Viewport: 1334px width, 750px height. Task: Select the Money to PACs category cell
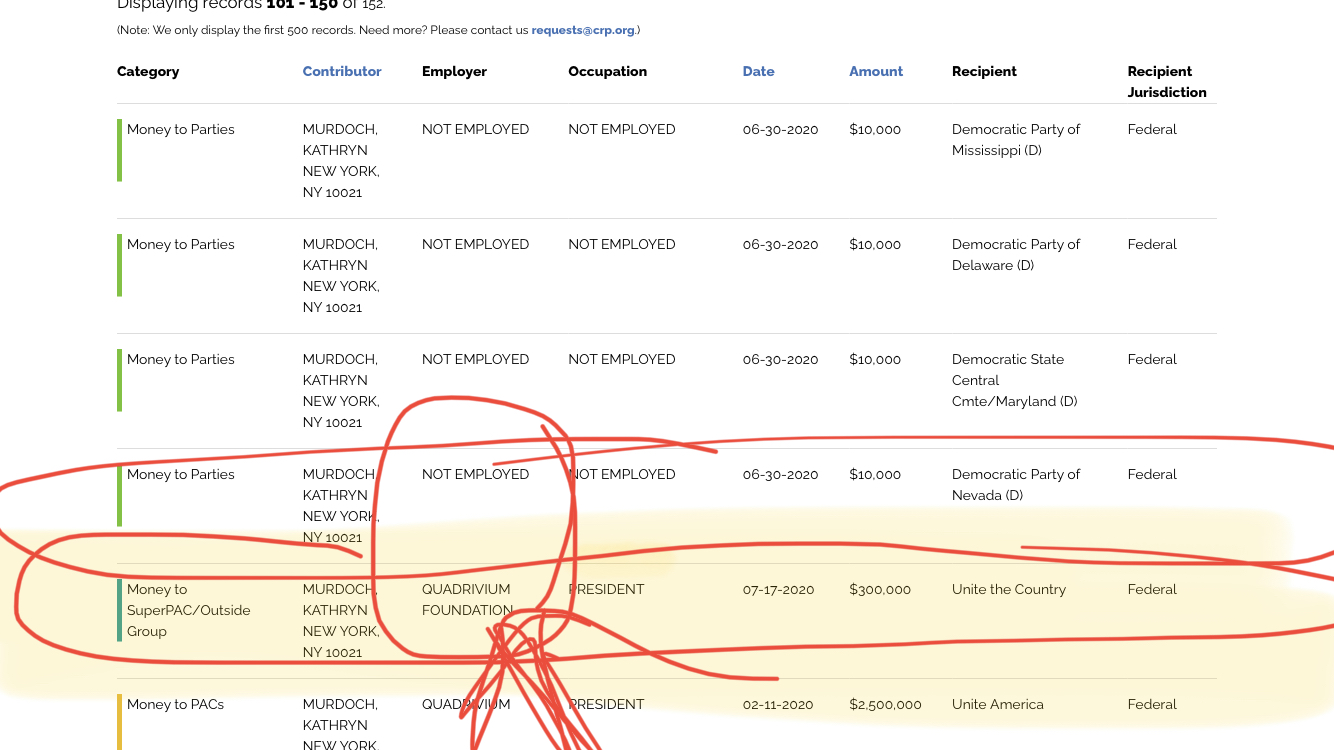pyautogui.click(x=175, y=704)
